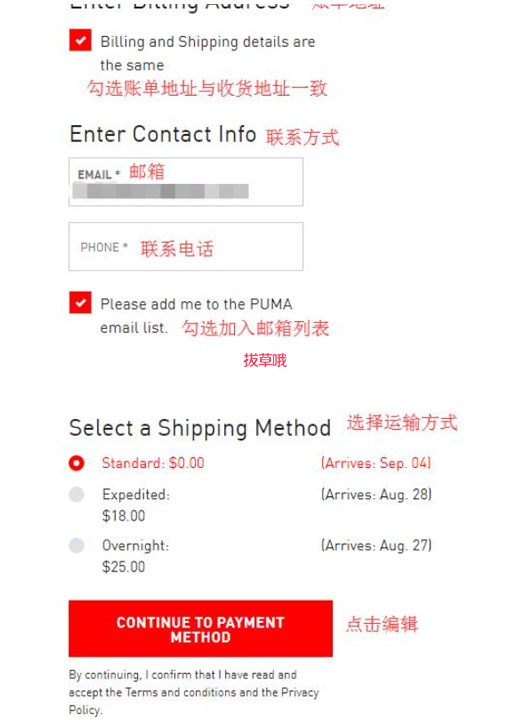Click the Arrives: Aug. 28 date text
The image size is (530, 720).
click(376, 495)
